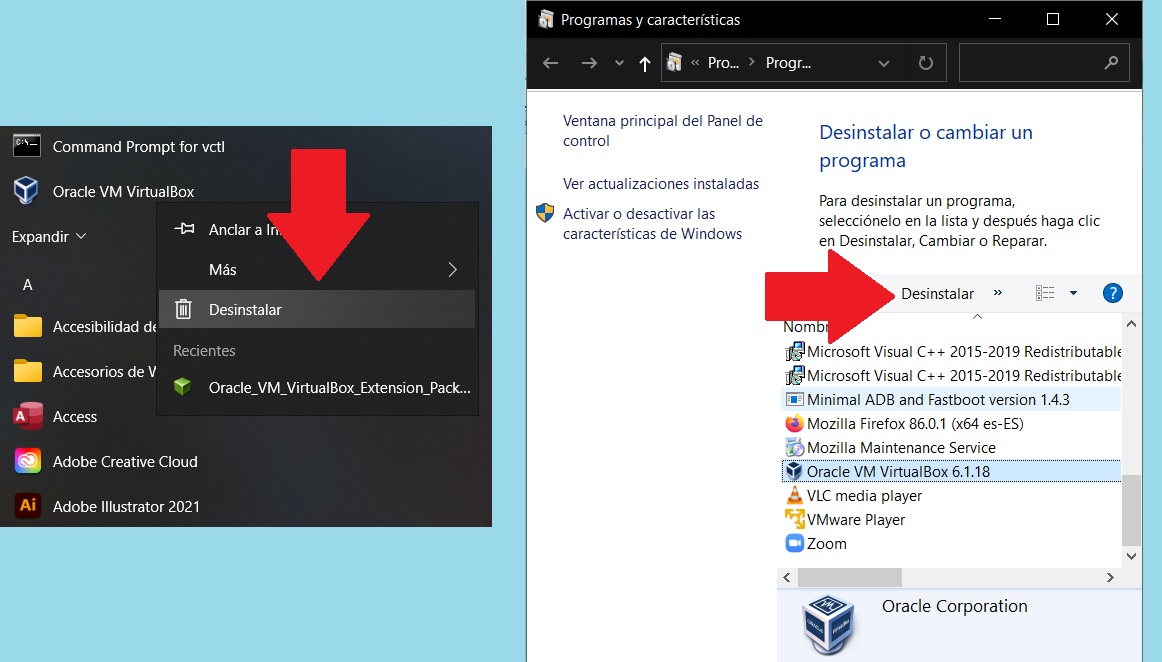Open the recent locations dropdown arrow
Viewport: 1162px width, 662px height.
[x=619, y=63]
